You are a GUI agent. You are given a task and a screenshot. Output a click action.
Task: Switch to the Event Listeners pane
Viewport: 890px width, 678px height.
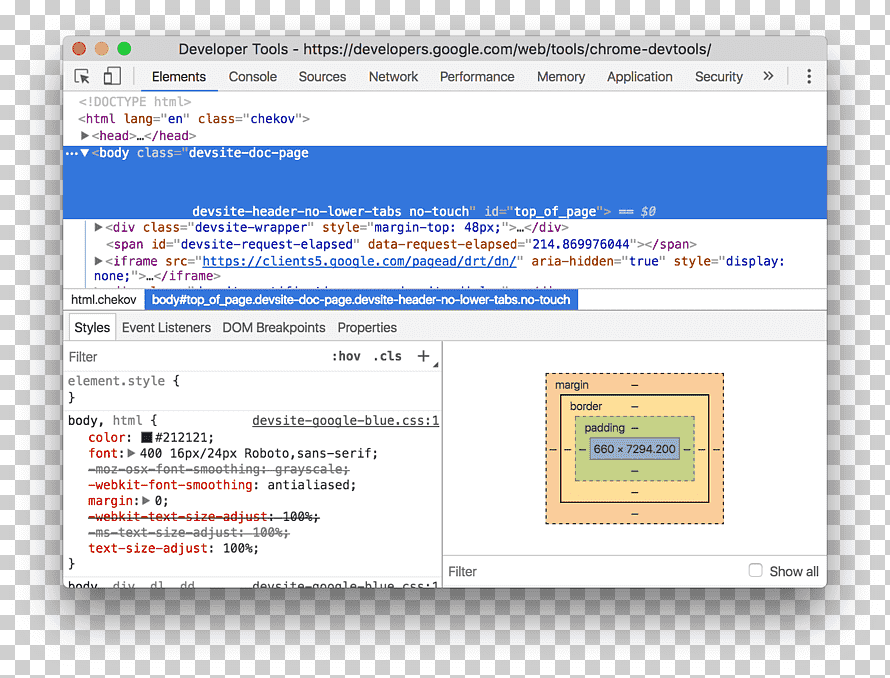pos(166,328)
